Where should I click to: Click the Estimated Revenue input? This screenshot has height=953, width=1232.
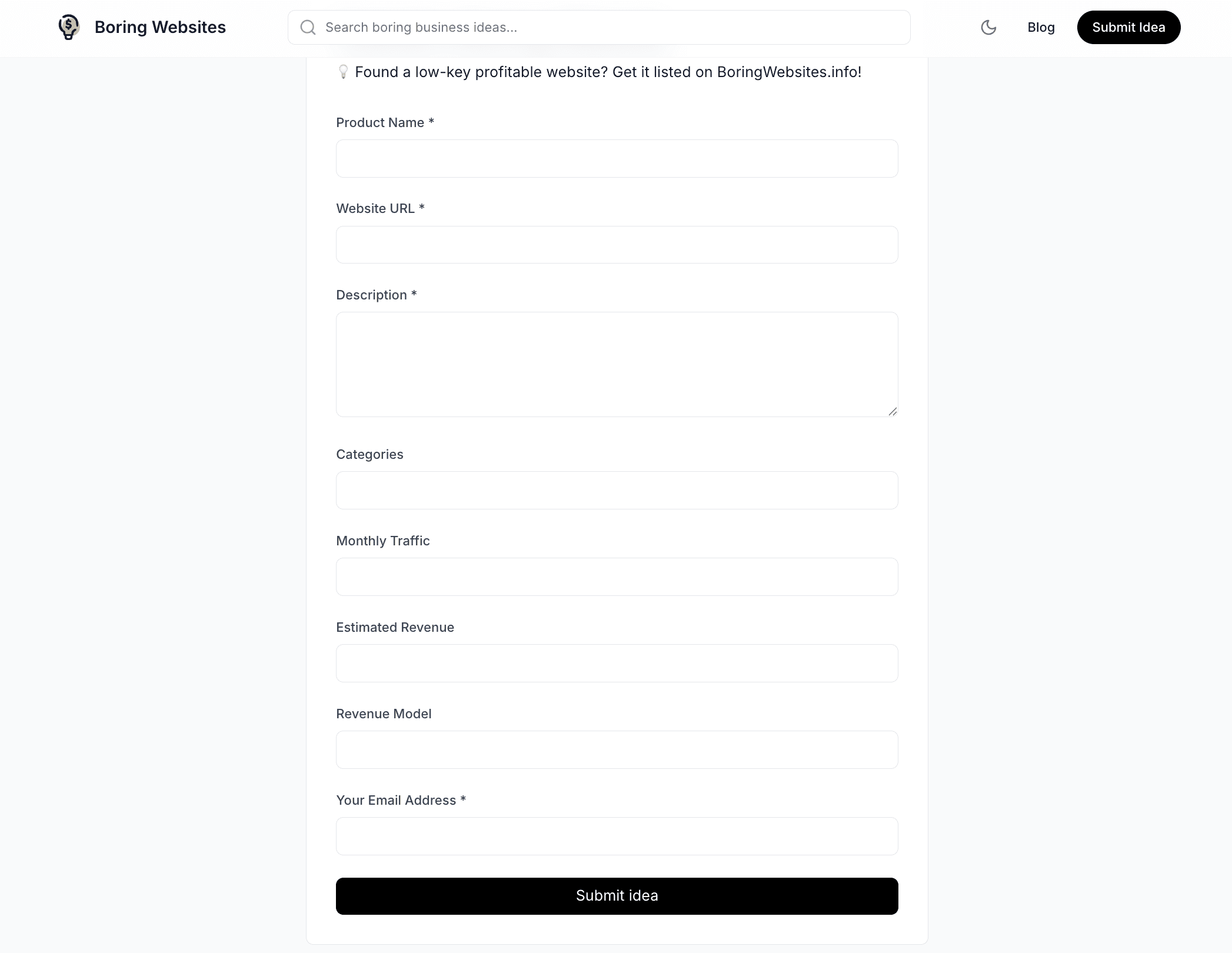[617, 663]
